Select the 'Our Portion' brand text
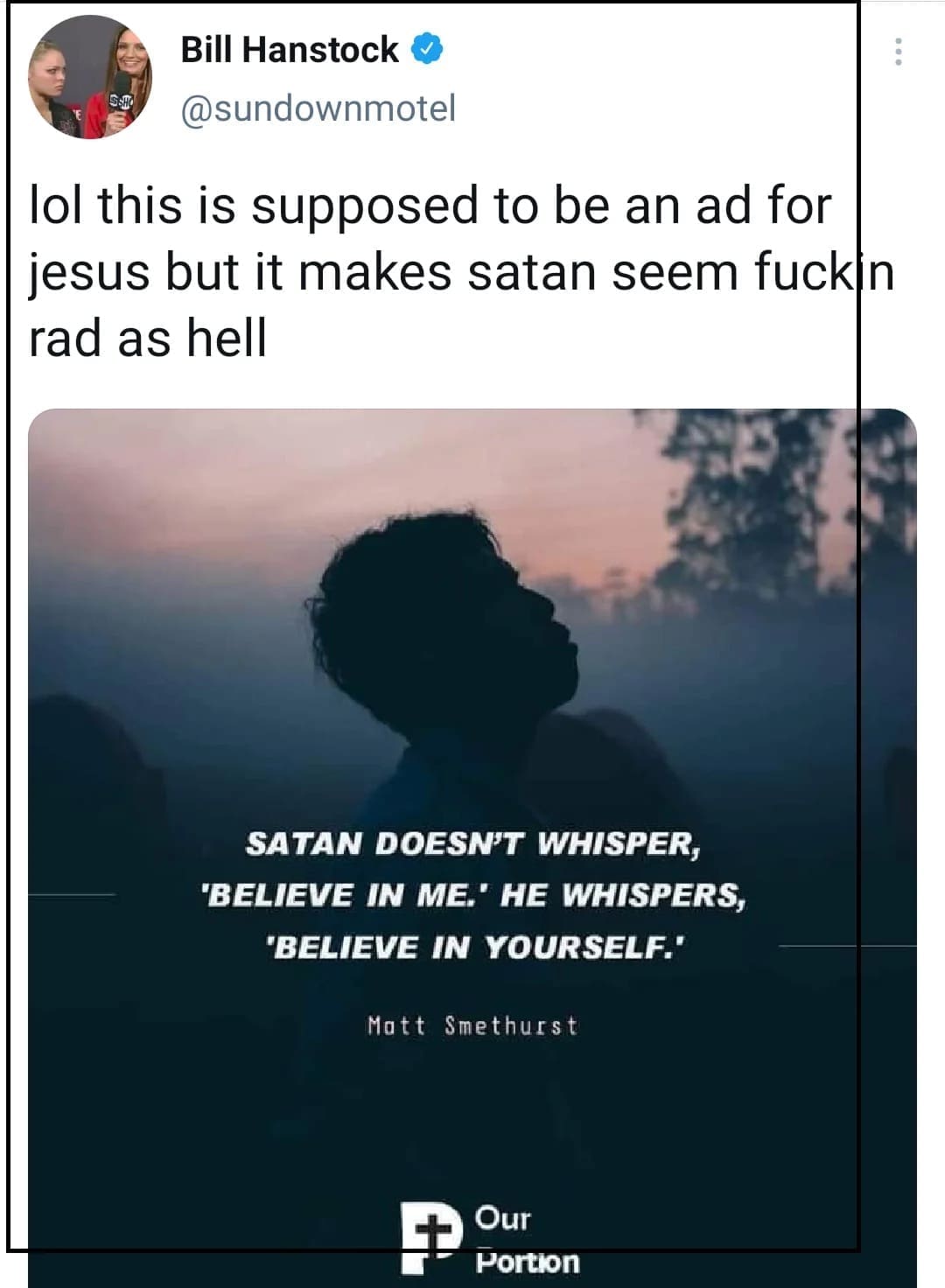Image resolution: width=945 pixels, height=1288 pixels. pyautogui.click(x=528, y=1240)
